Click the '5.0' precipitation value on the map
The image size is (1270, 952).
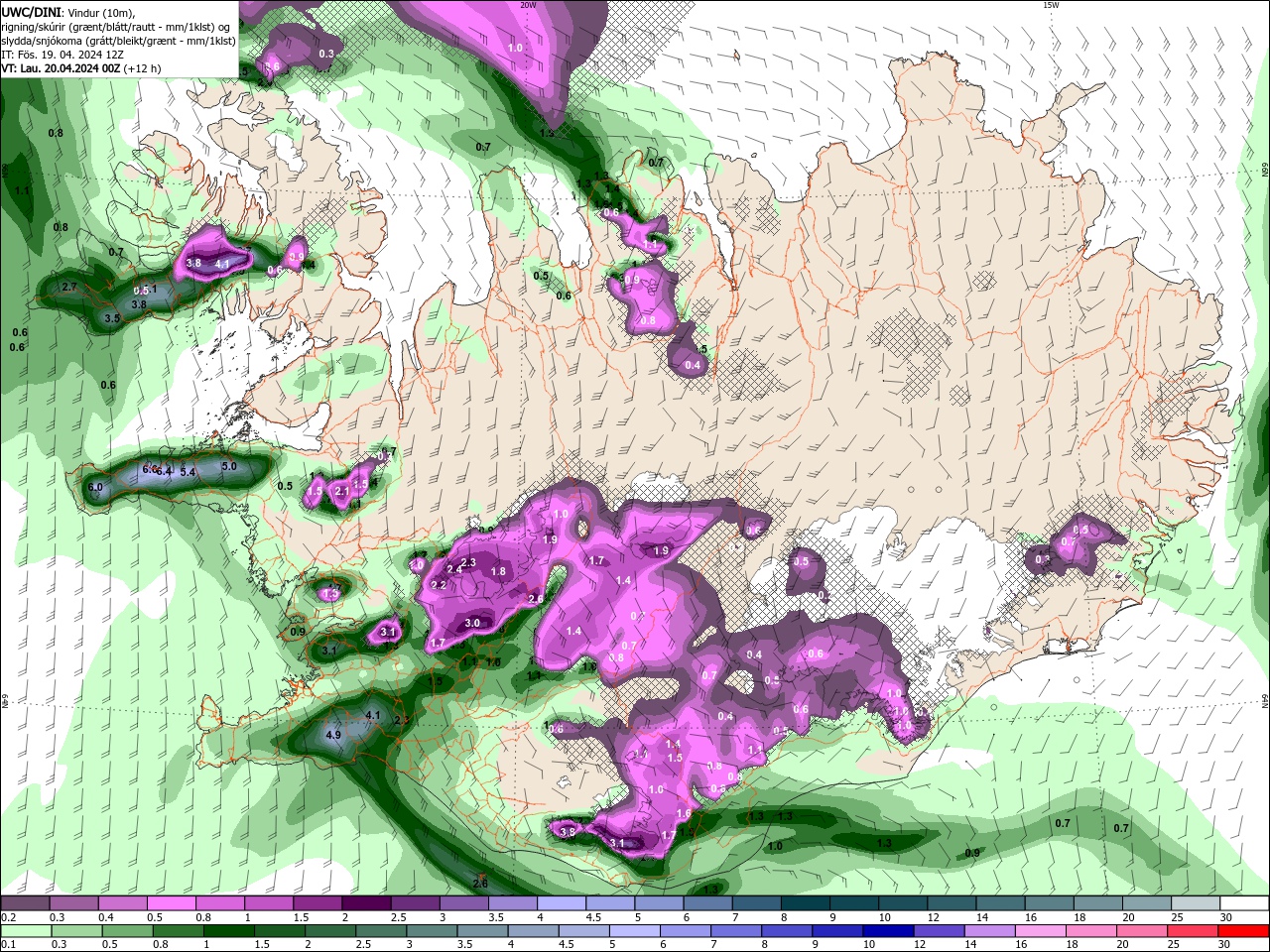pyautogui.click(x=229, y=466)
